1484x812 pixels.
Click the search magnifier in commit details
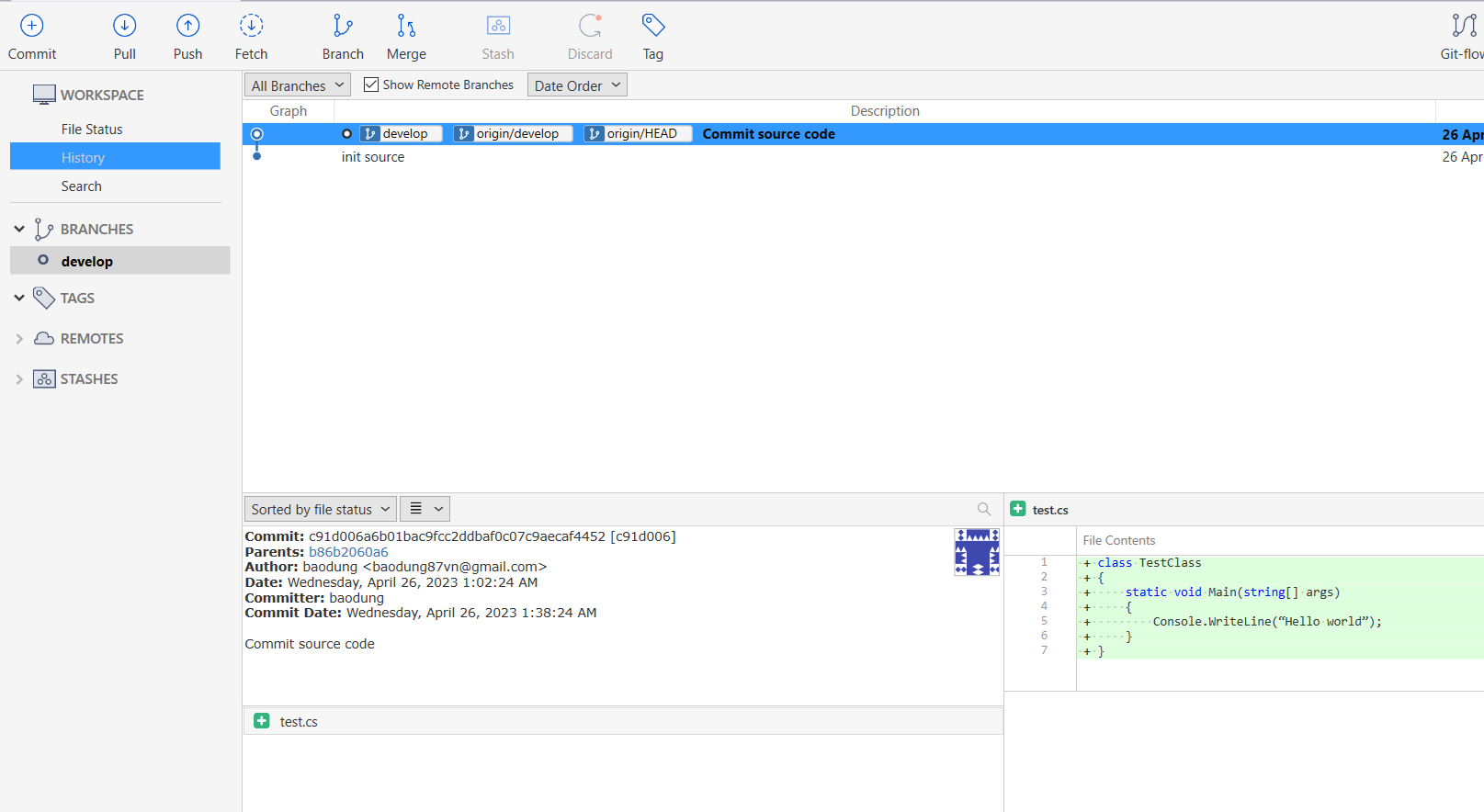984,509
